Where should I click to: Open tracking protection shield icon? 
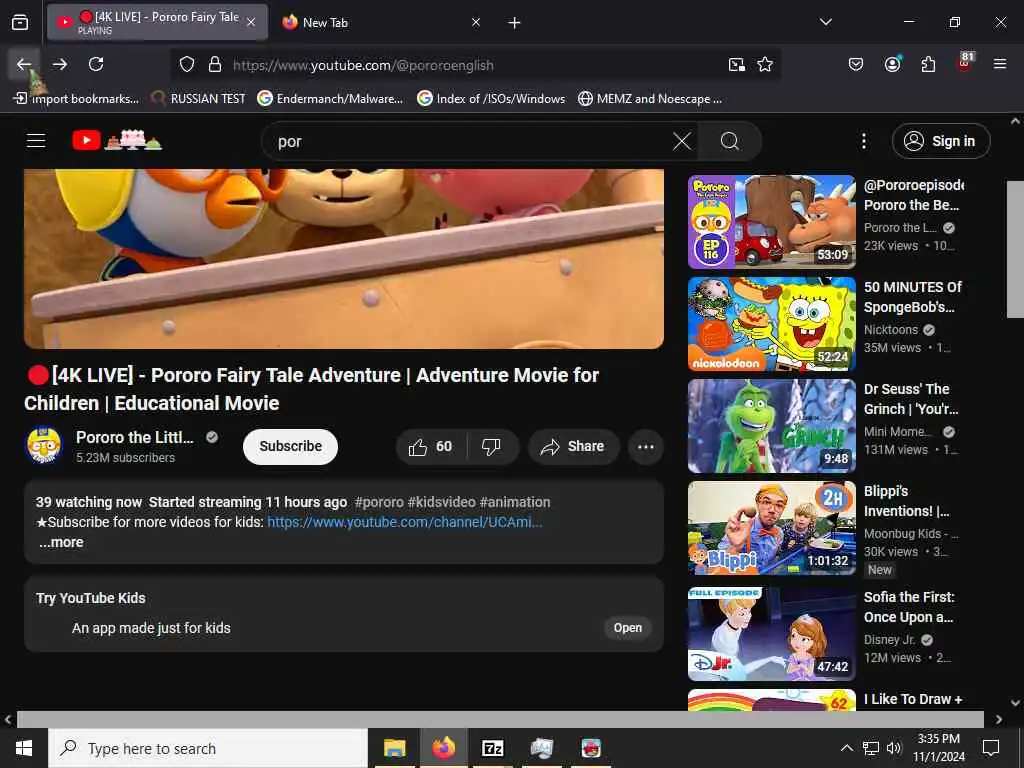click(187, 65)
